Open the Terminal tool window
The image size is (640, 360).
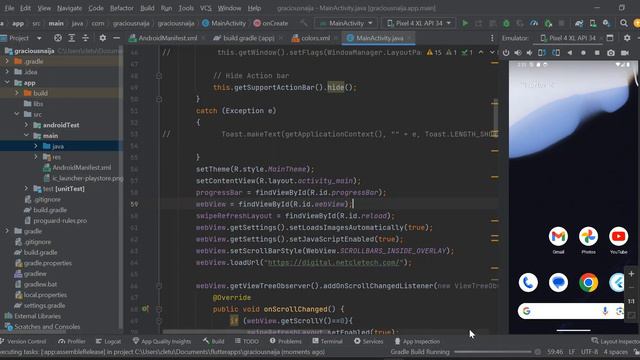tap(327, 341)
